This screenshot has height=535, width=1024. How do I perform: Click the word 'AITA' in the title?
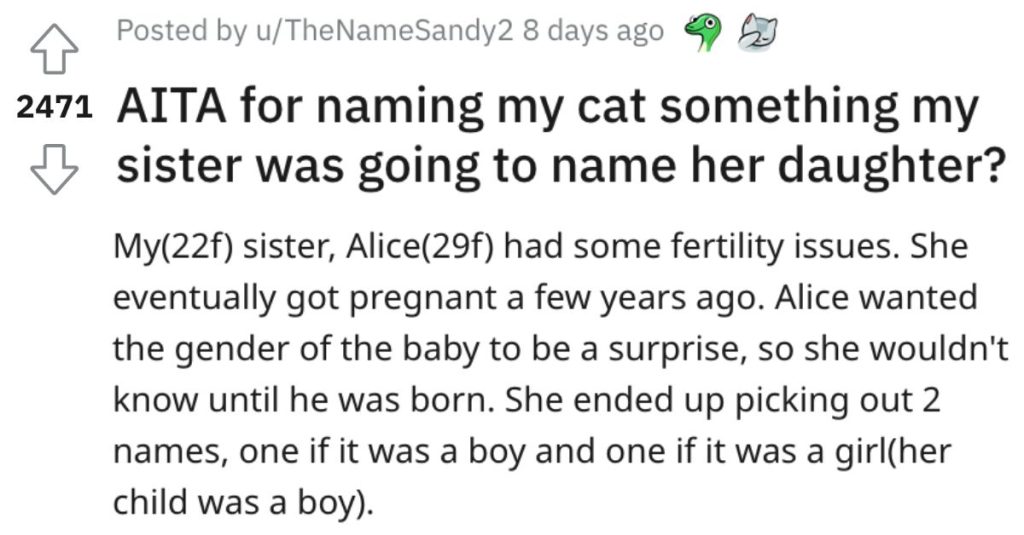[x=171, y=106]
